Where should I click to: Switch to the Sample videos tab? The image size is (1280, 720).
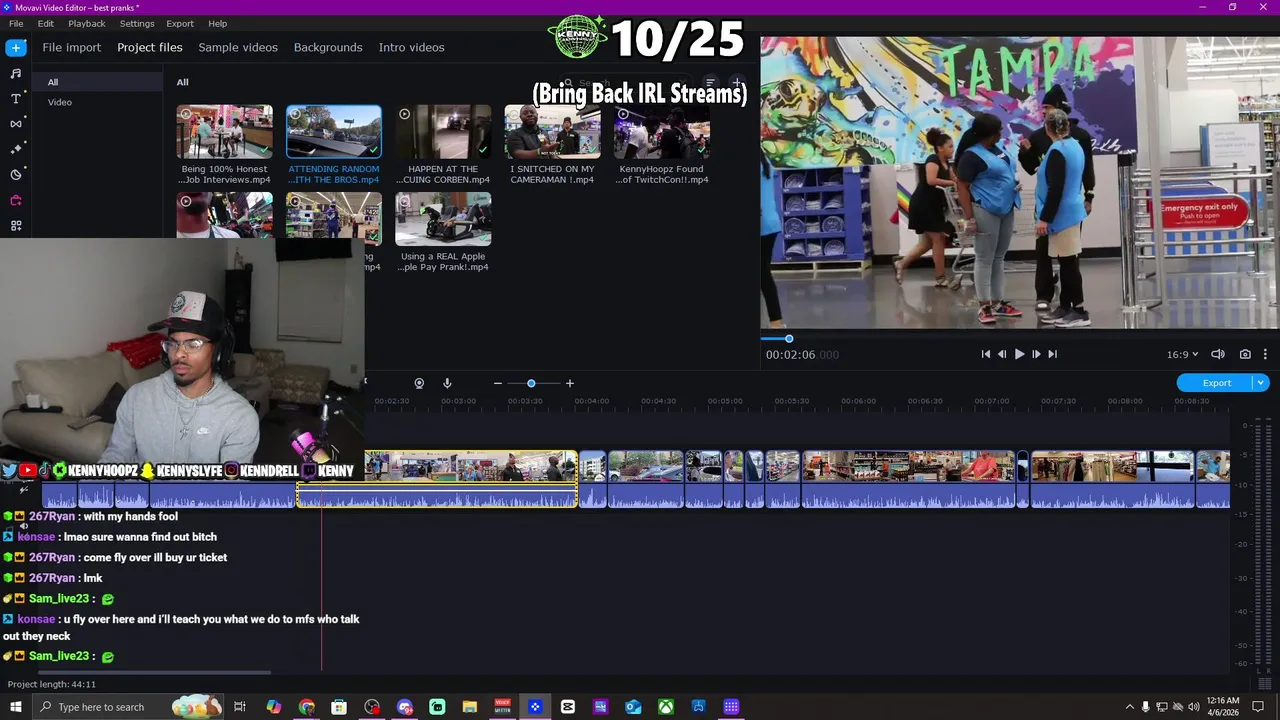238,47
